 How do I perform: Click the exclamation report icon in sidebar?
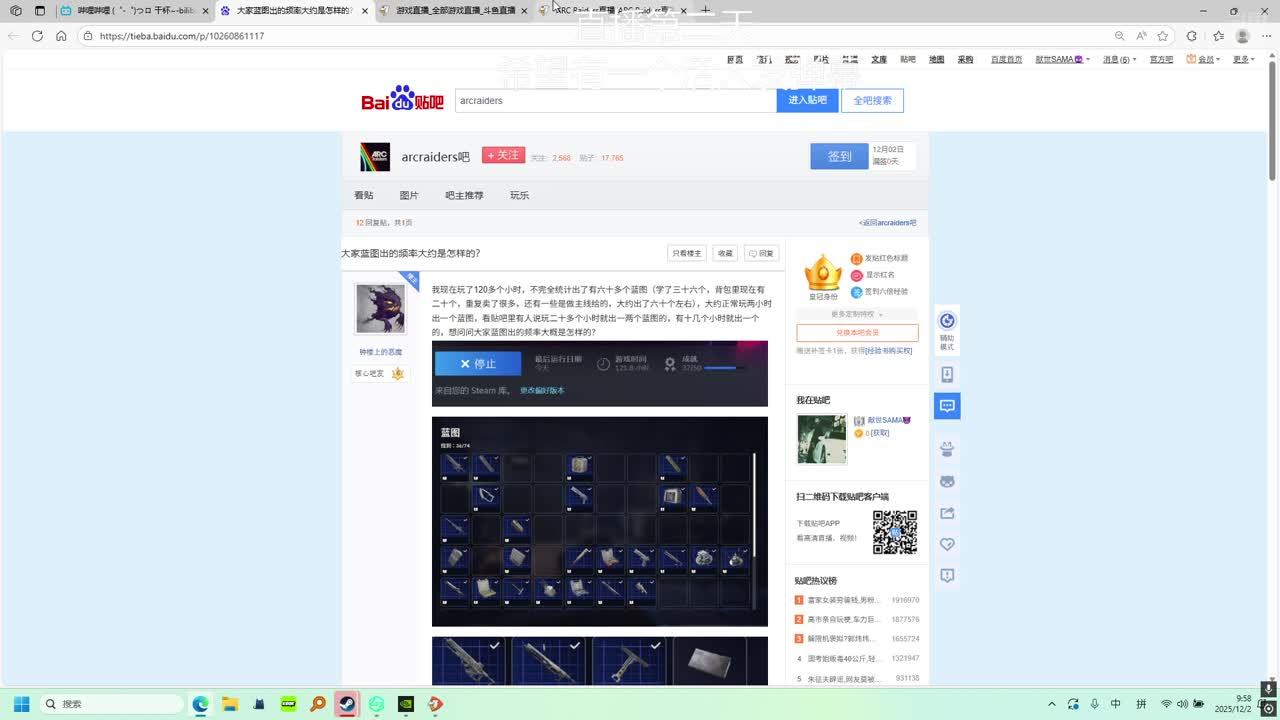tap(947, 575)
